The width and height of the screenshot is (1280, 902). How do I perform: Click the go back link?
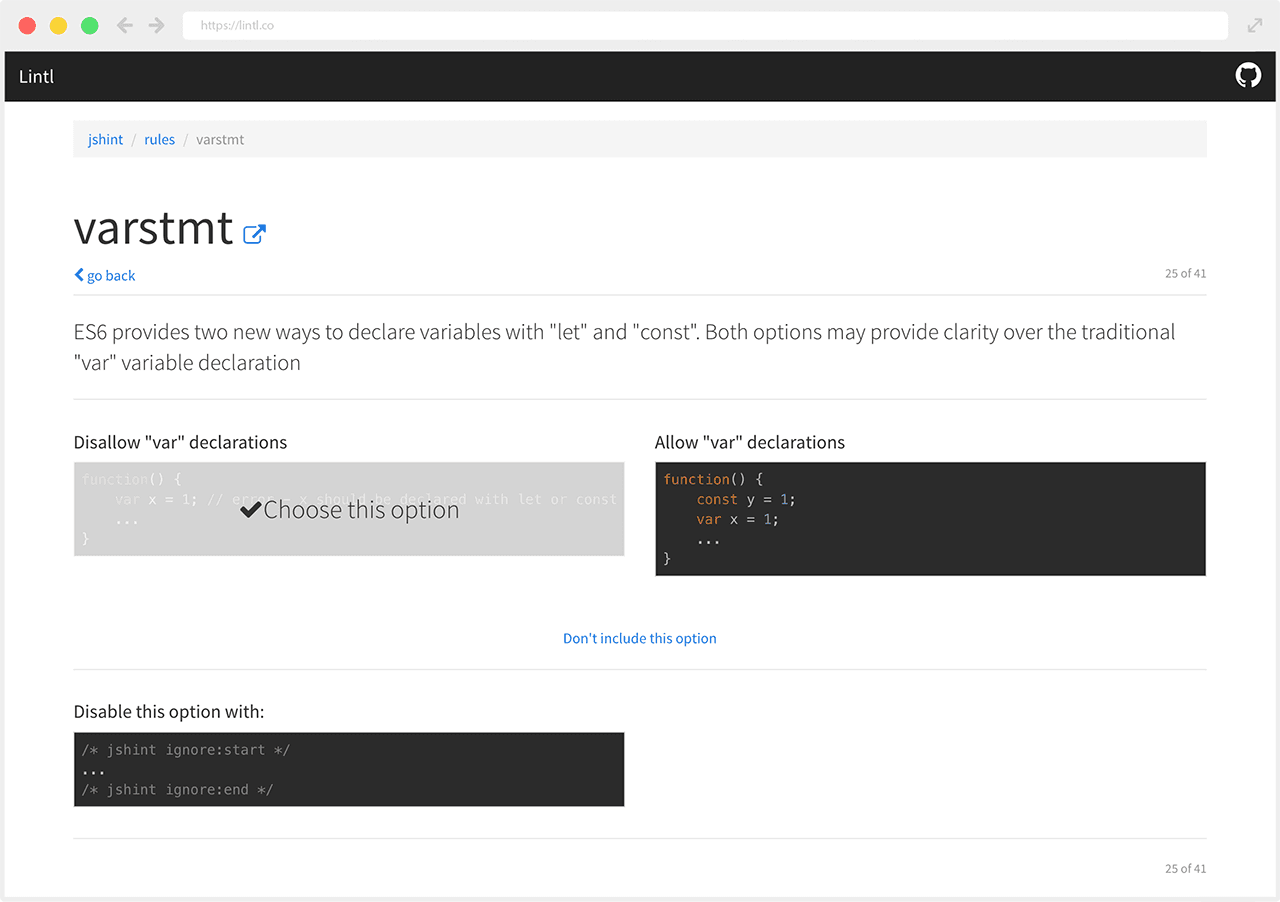pos(105,275)
